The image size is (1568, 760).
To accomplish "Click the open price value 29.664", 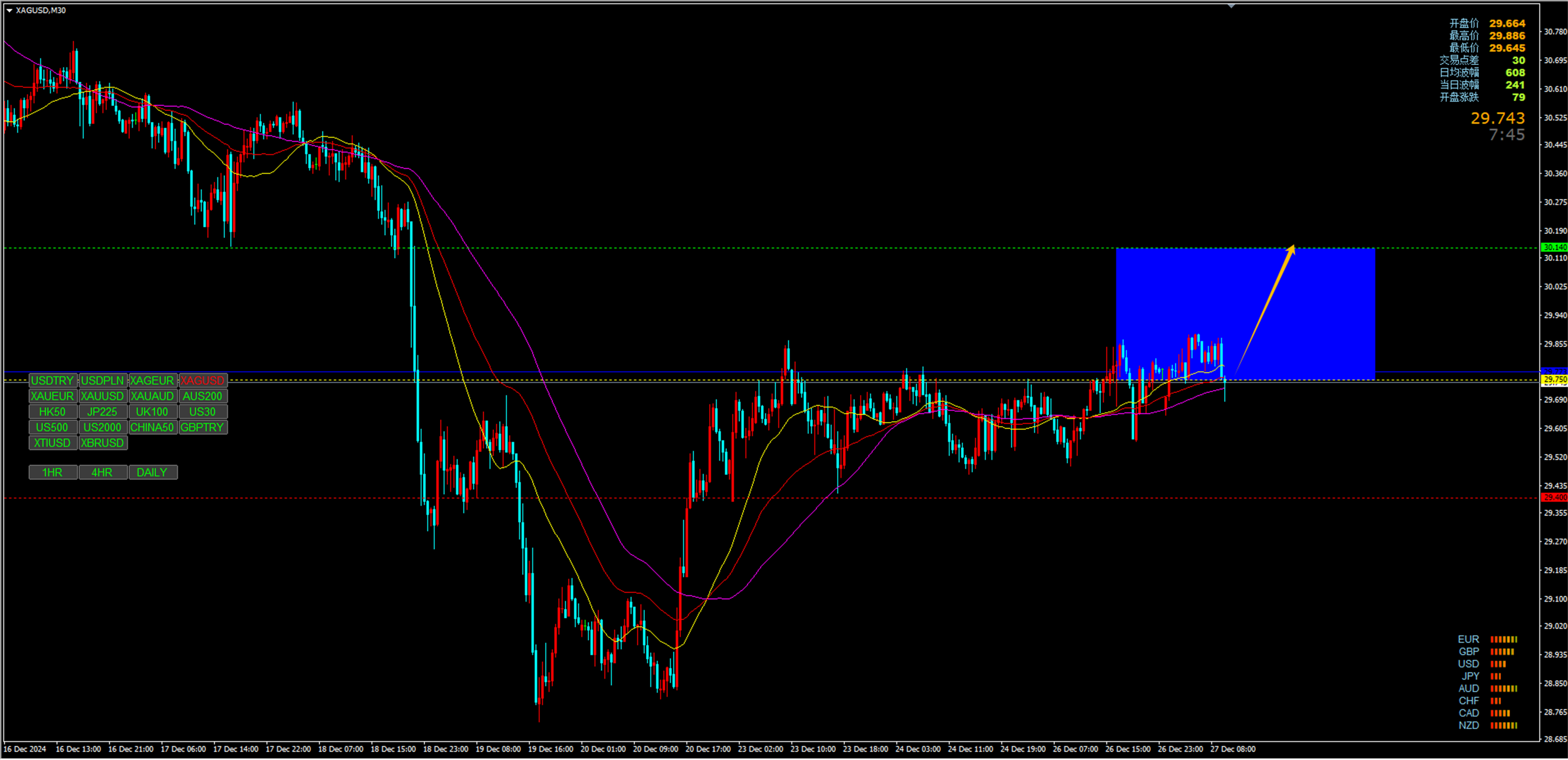I will 1508,24.
